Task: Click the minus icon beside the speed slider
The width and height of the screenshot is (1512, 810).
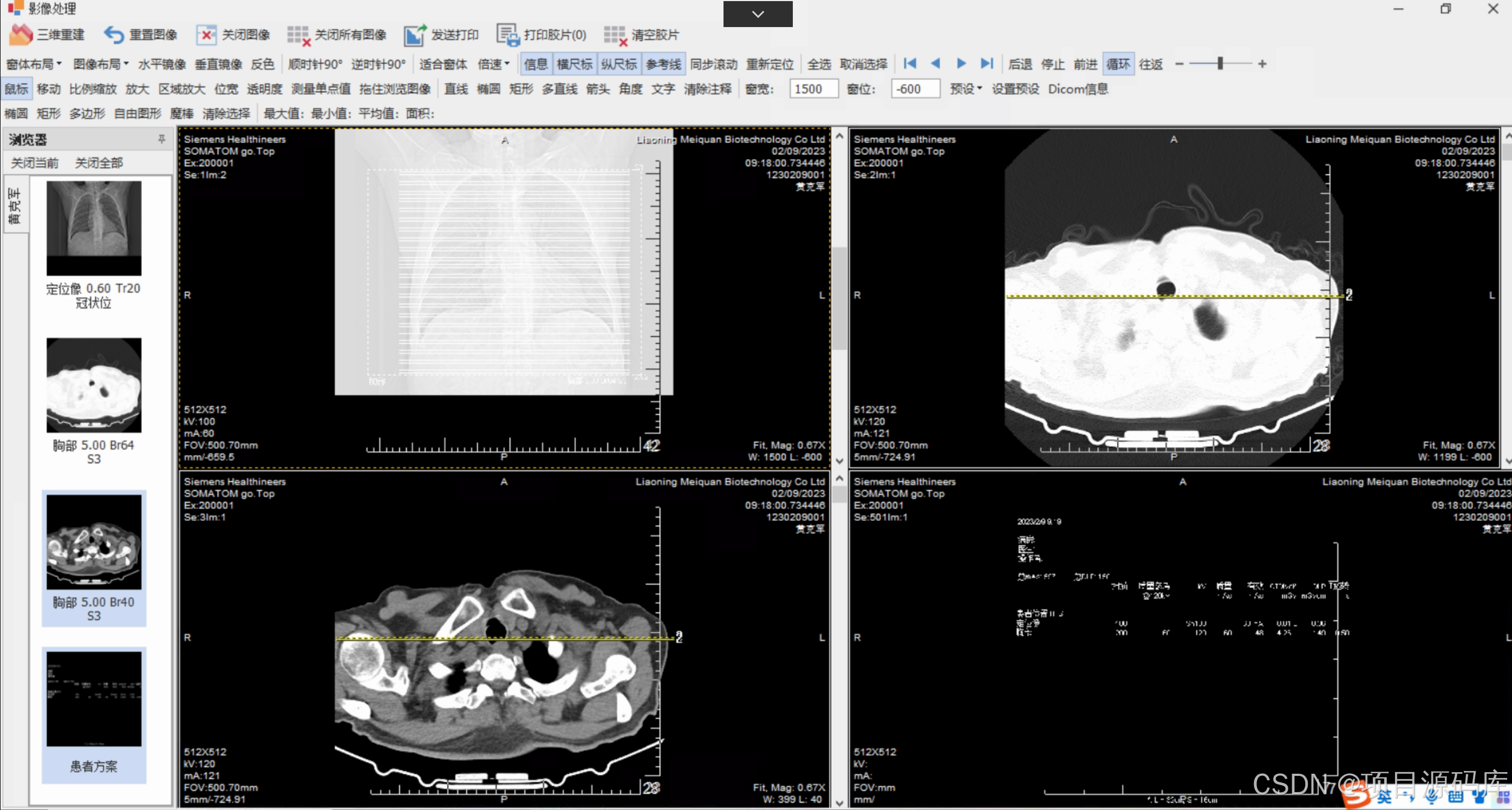Action: click(x=1179, y=63)
